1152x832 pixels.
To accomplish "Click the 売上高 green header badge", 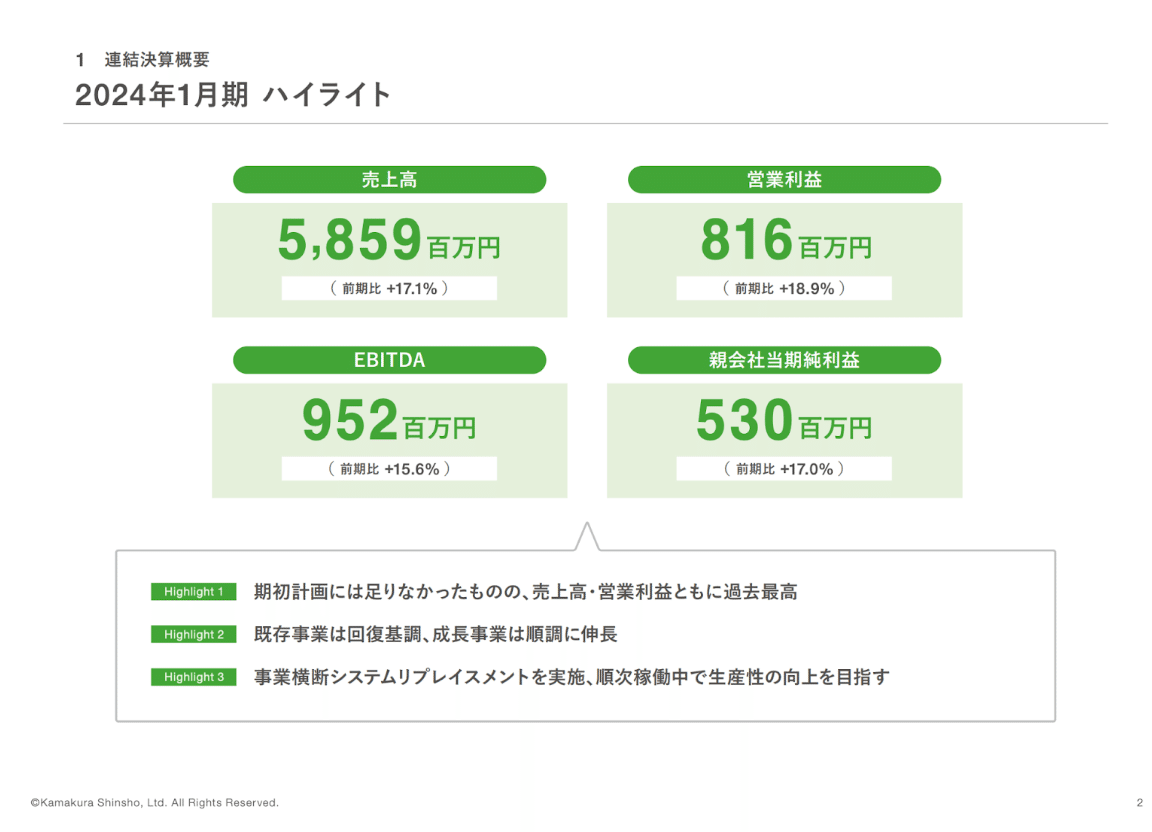I will 389,179.
